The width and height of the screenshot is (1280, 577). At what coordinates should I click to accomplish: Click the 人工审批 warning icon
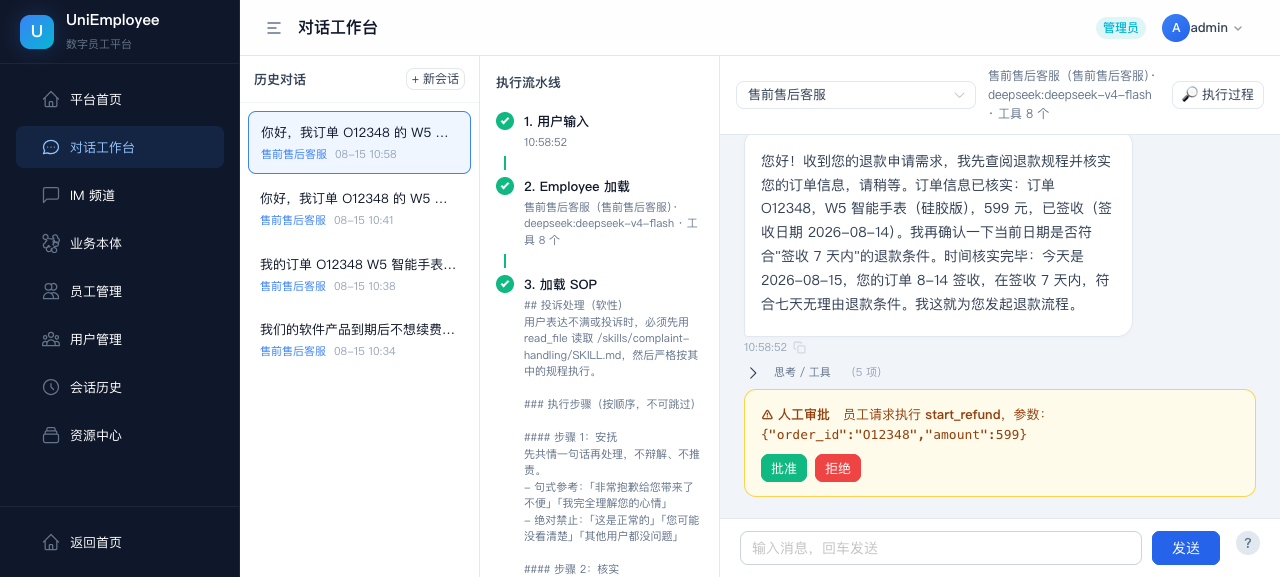(767, 414)
